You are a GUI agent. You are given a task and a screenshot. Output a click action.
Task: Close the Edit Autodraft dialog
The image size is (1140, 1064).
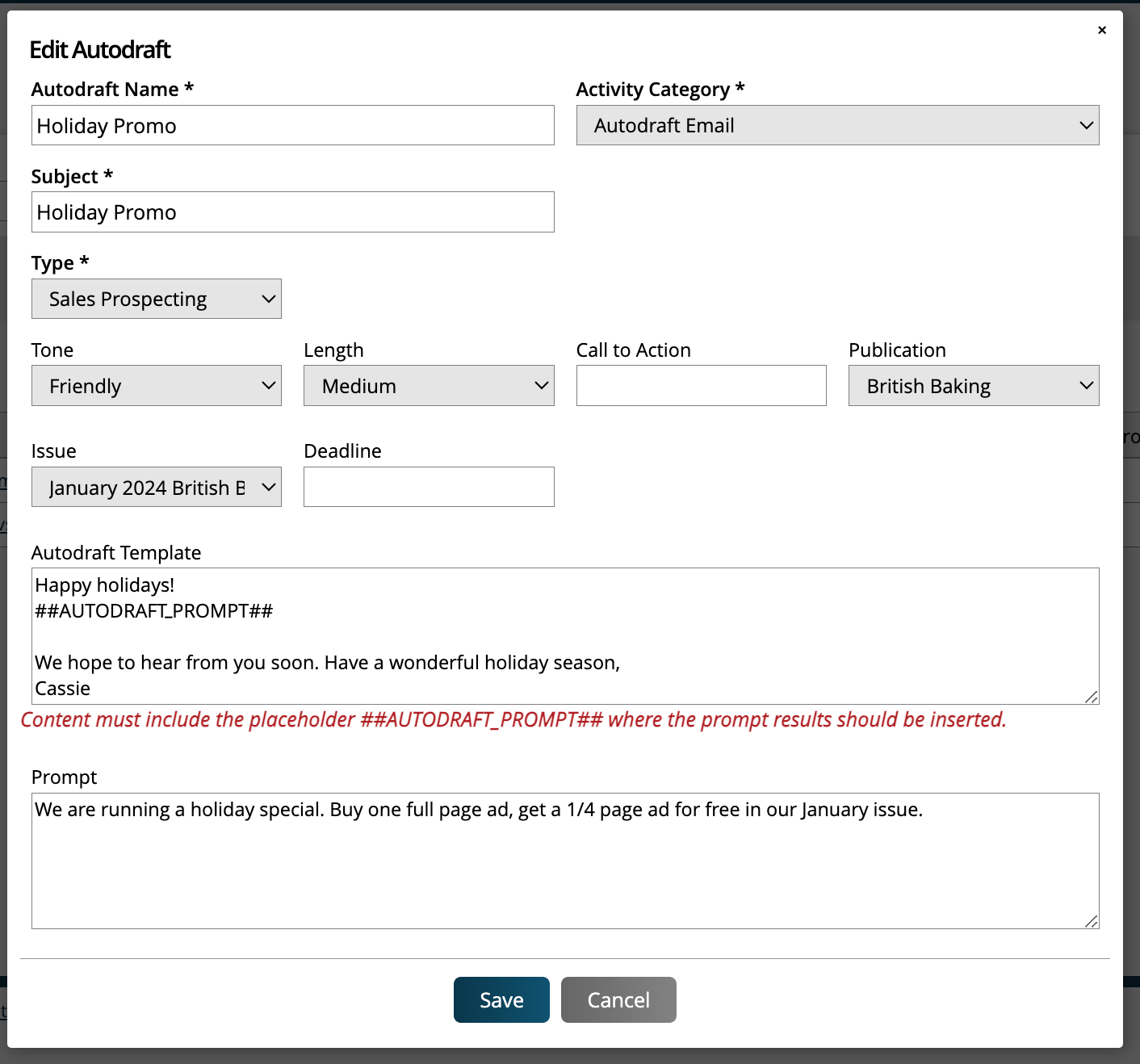(x=1101, y=30)
